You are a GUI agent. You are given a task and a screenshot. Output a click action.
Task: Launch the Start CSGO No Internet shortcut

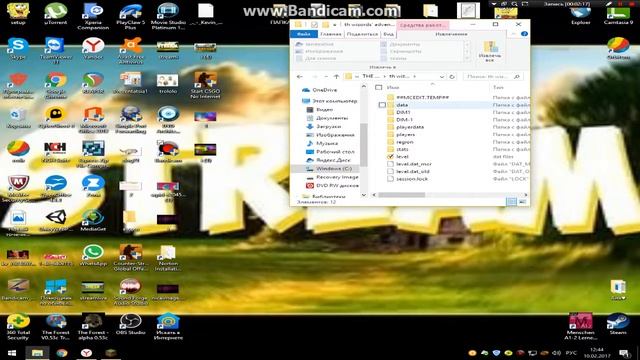point(205,85)
